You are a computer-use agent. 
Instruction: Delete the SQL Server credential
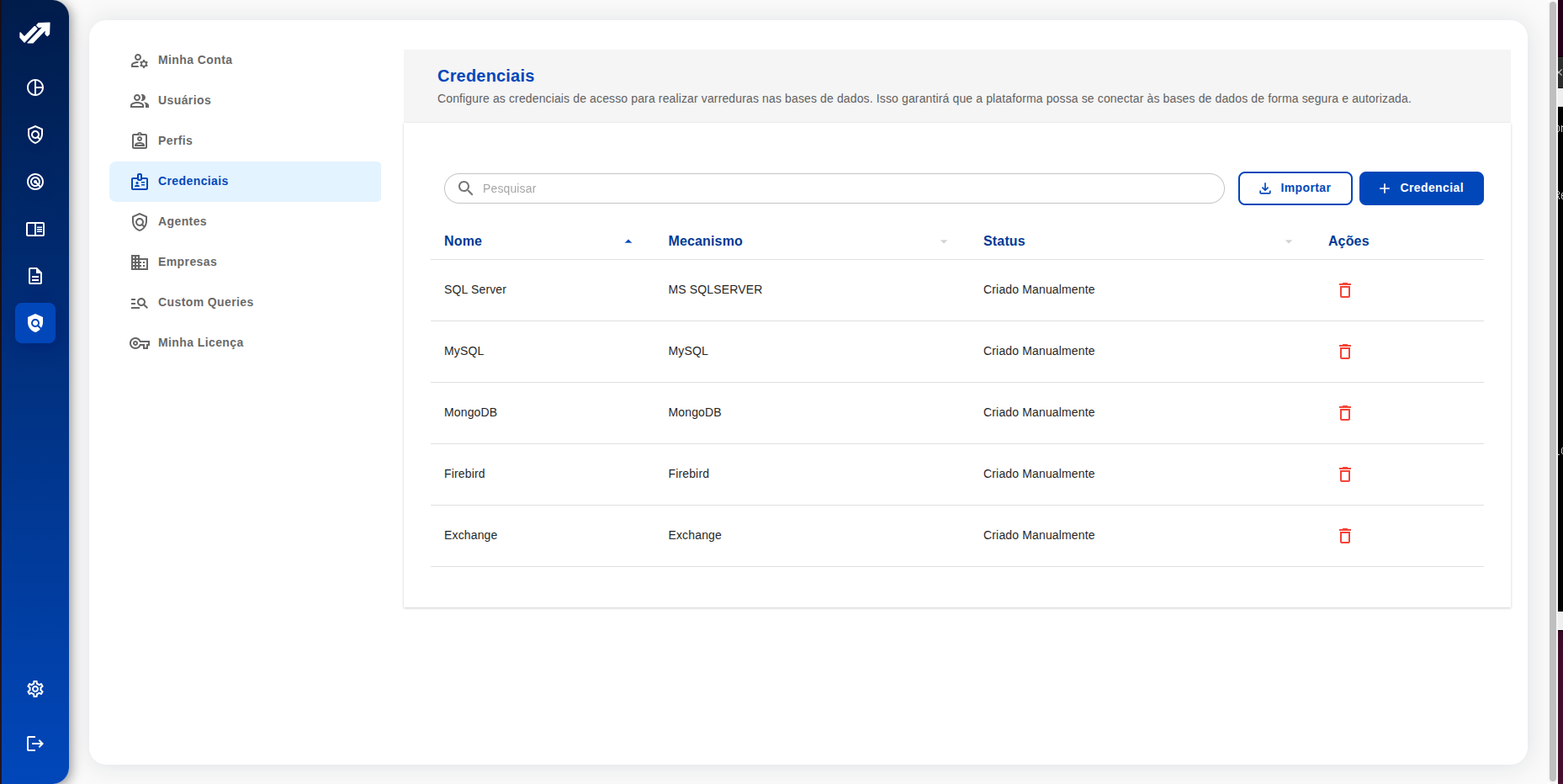tap(1344, 290)
